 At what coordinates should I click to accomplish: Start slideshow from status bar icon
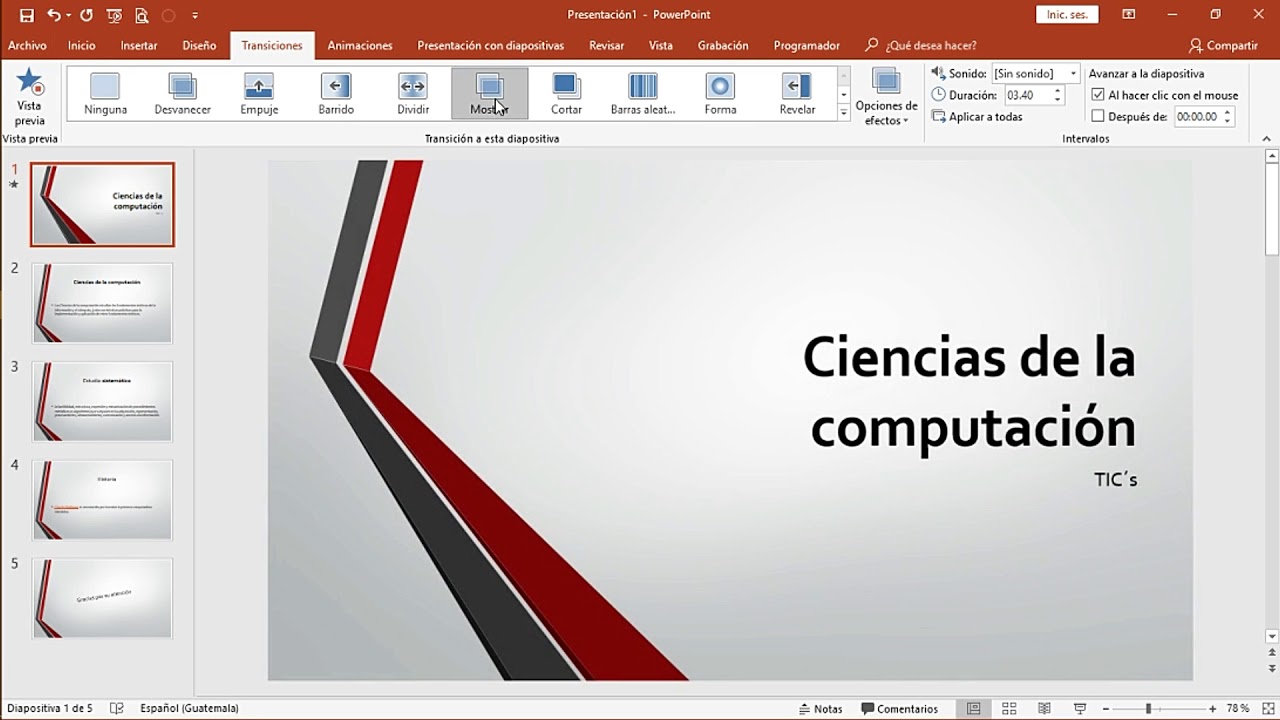pos(1079,708)
